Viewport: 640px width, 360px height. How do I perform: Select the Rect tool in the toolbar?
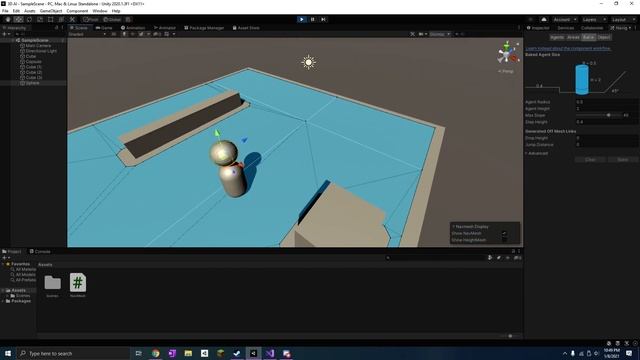point(51,19)
